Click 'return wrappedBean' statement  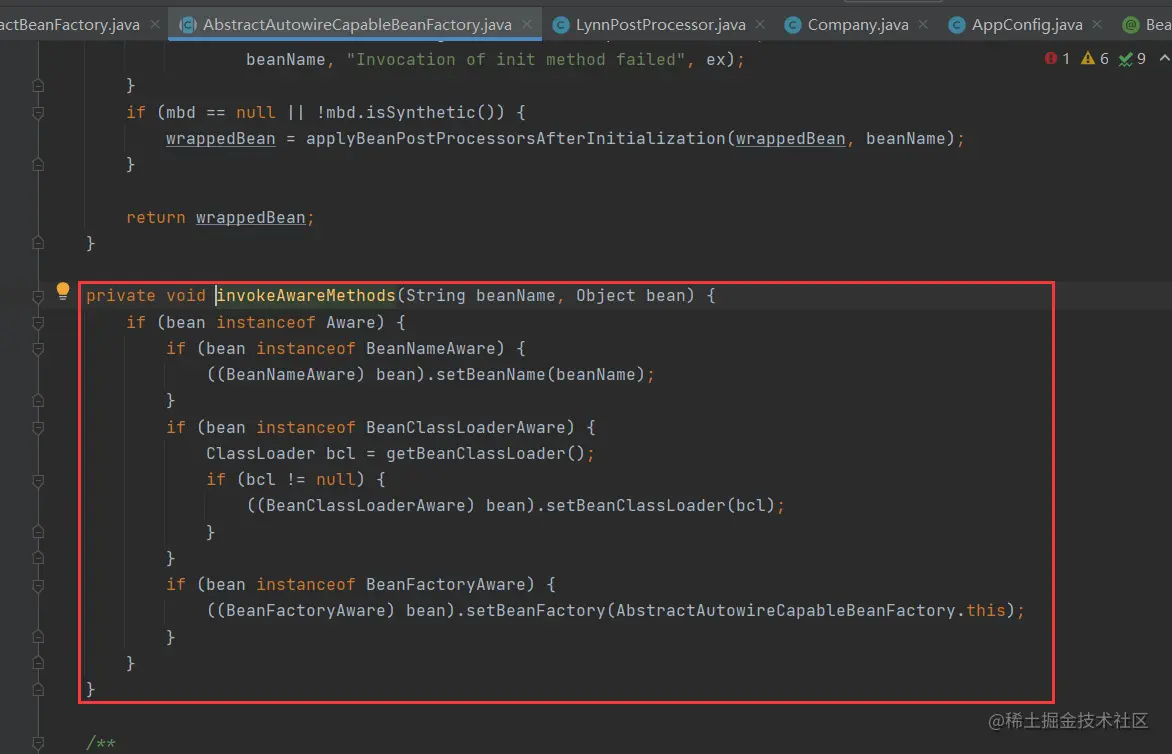tap(220, 217)
